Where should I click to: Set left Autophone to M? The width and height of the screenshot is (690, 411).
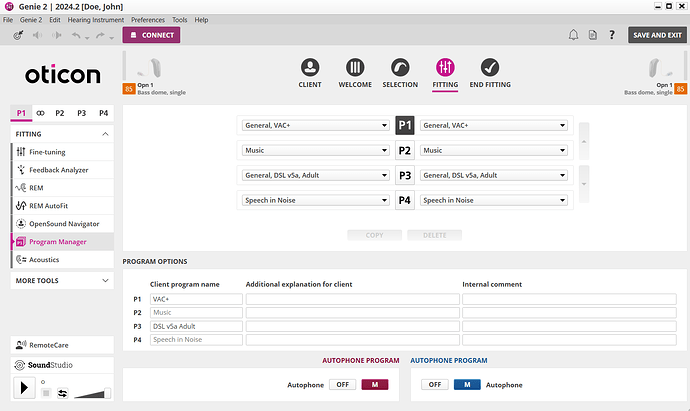(375, 385)
